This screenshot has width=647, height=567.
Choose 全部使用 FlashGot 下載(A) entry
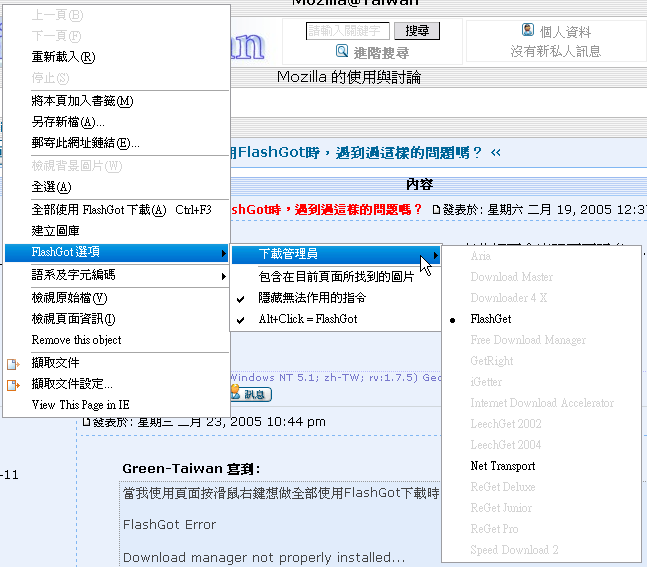116,210
